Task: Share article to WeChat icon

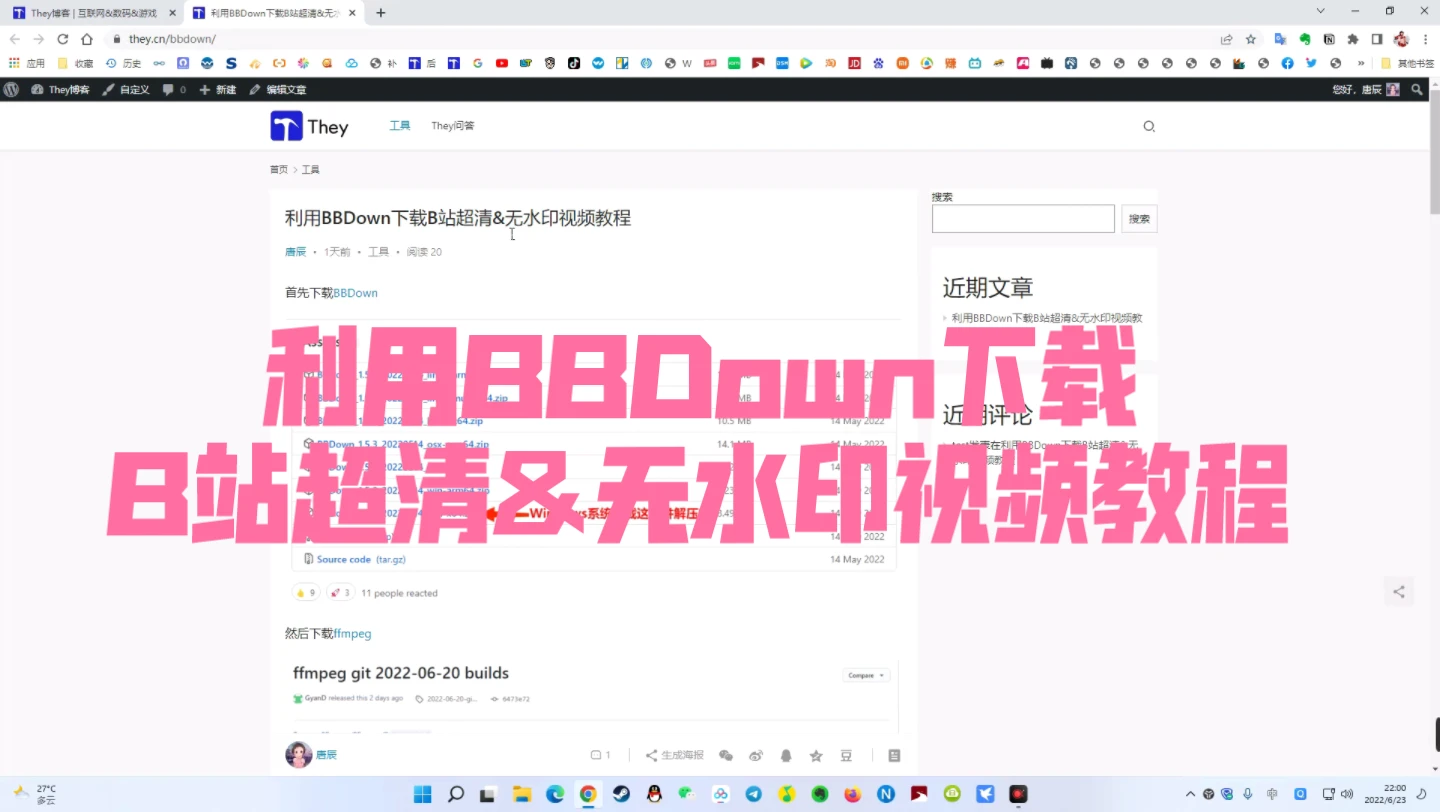Action: (x=726, y=755)
